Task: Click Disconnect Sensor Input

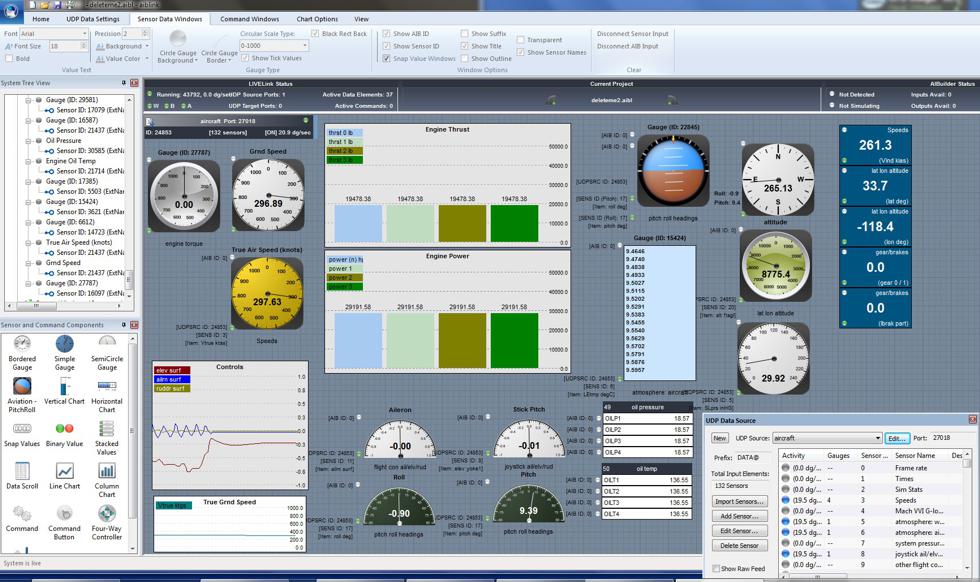Action: click(x=632, y=34)
